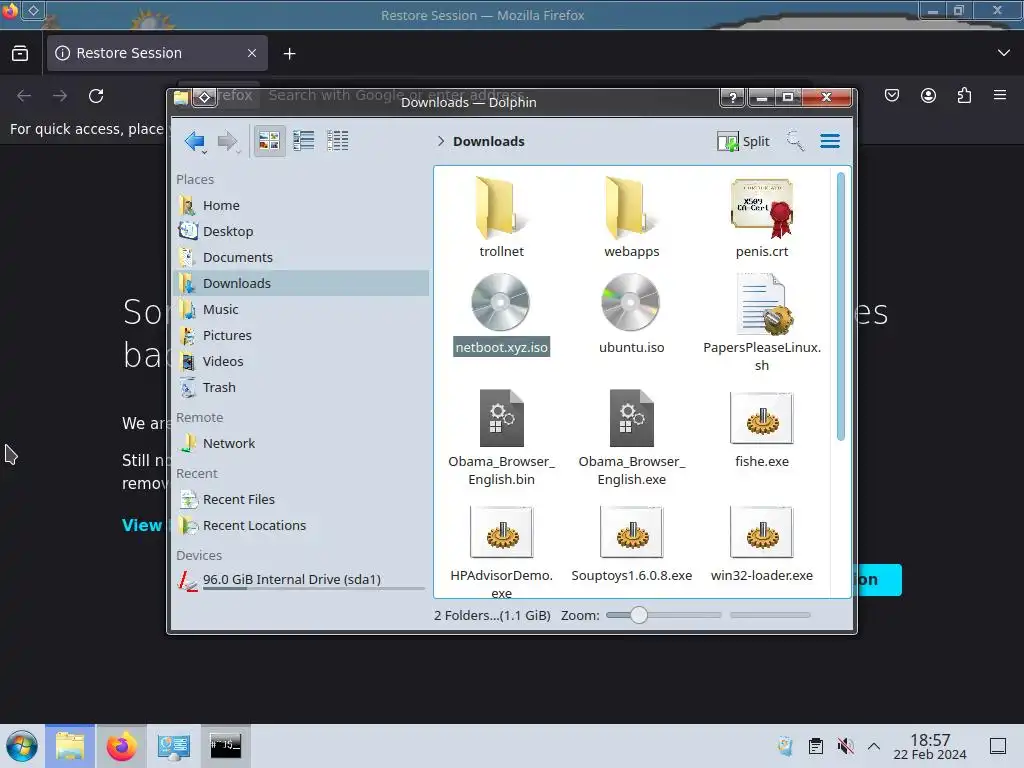
Task: Select the netboot.xyz.iso disc icon
Action: pyautogui.click(x=500, y=302)
